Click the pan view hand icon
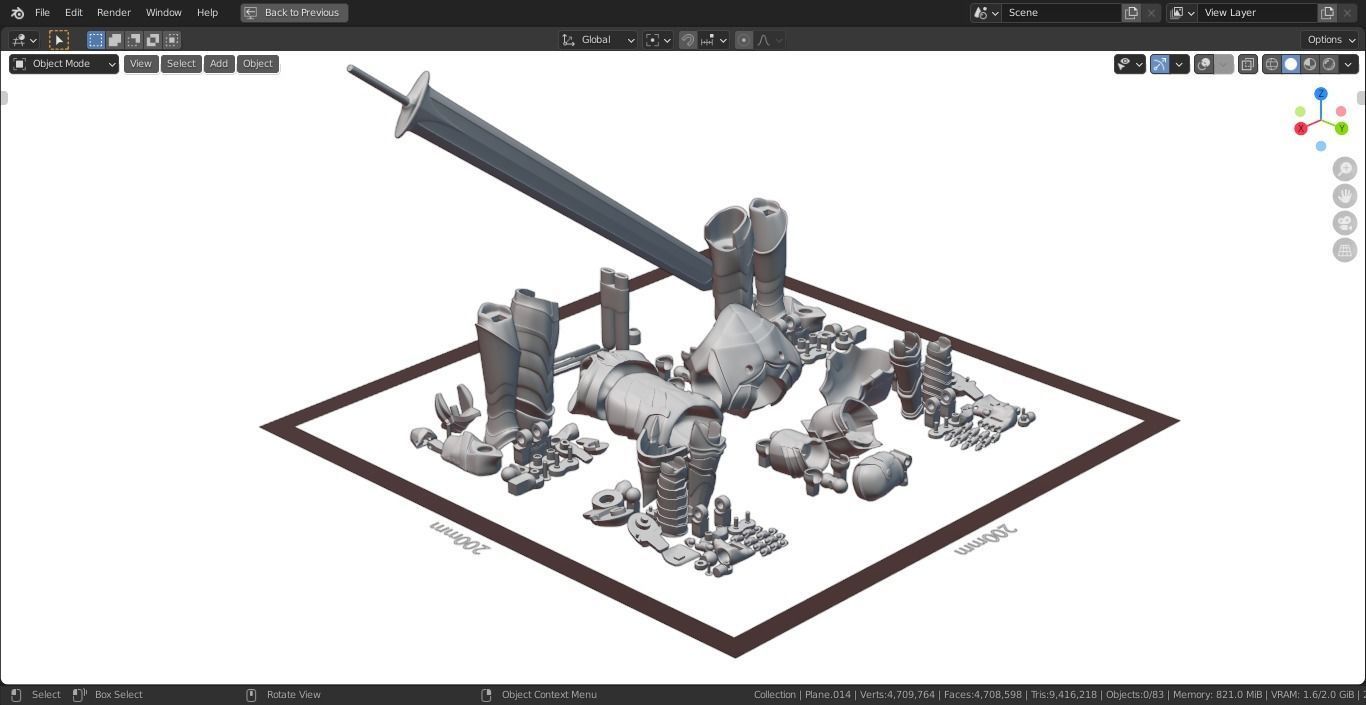 1345,196
